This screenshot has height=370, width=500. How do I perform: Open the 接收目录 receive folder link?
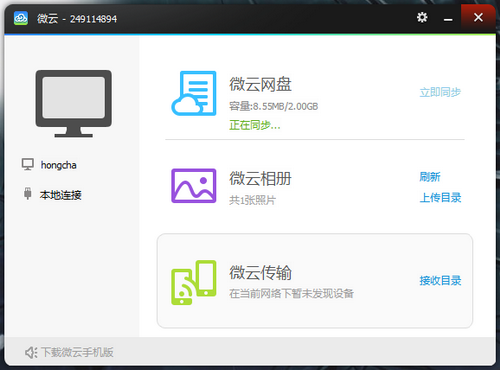(440, 280)
